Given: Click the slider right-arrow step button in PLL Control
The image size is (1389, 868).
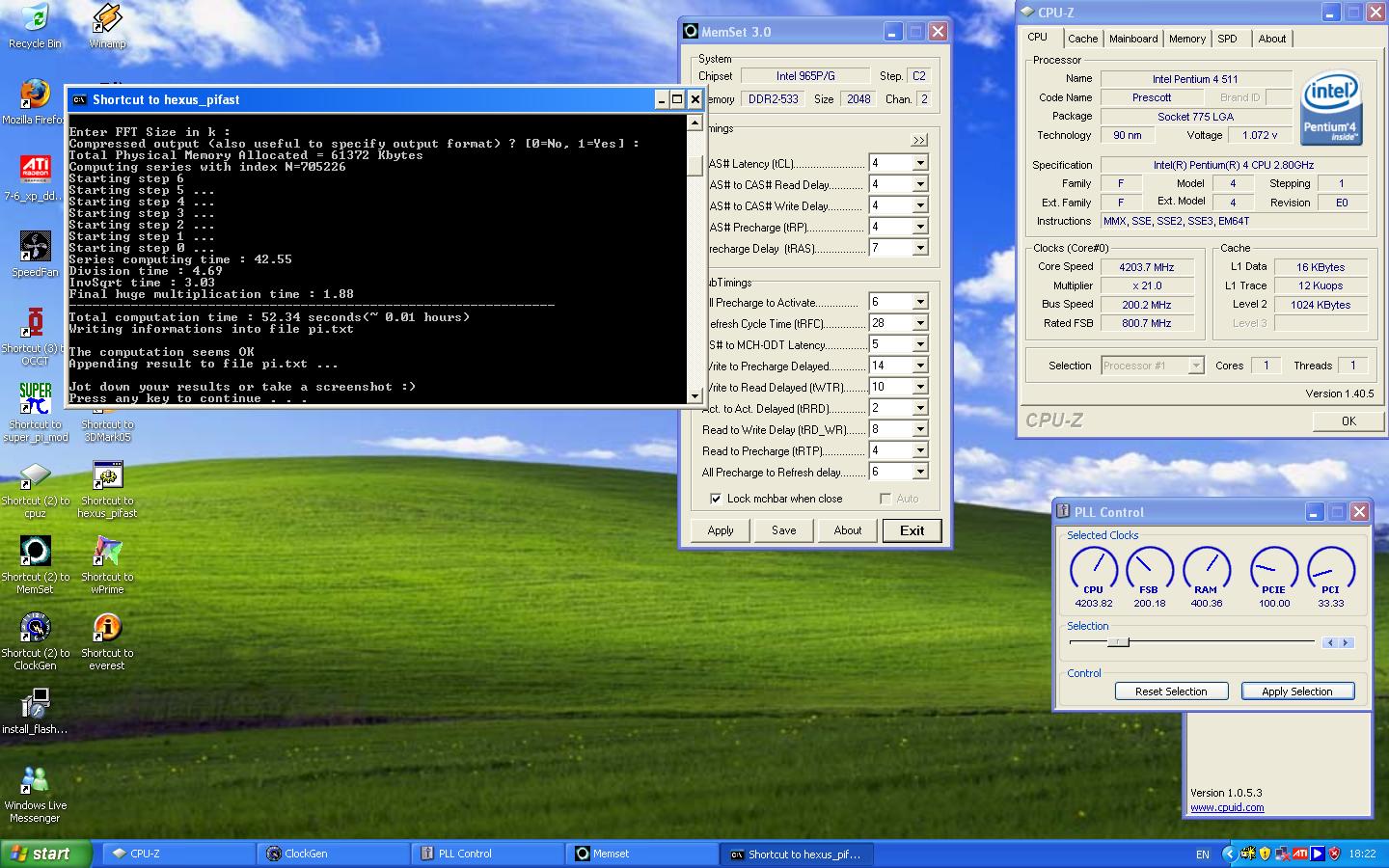Looking at the screenshot, I should tap(1347, 642).
